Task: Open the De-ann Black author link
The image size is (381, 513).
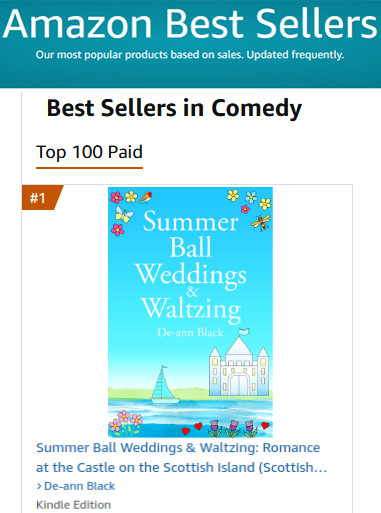Action: click(x=79, y=486)
